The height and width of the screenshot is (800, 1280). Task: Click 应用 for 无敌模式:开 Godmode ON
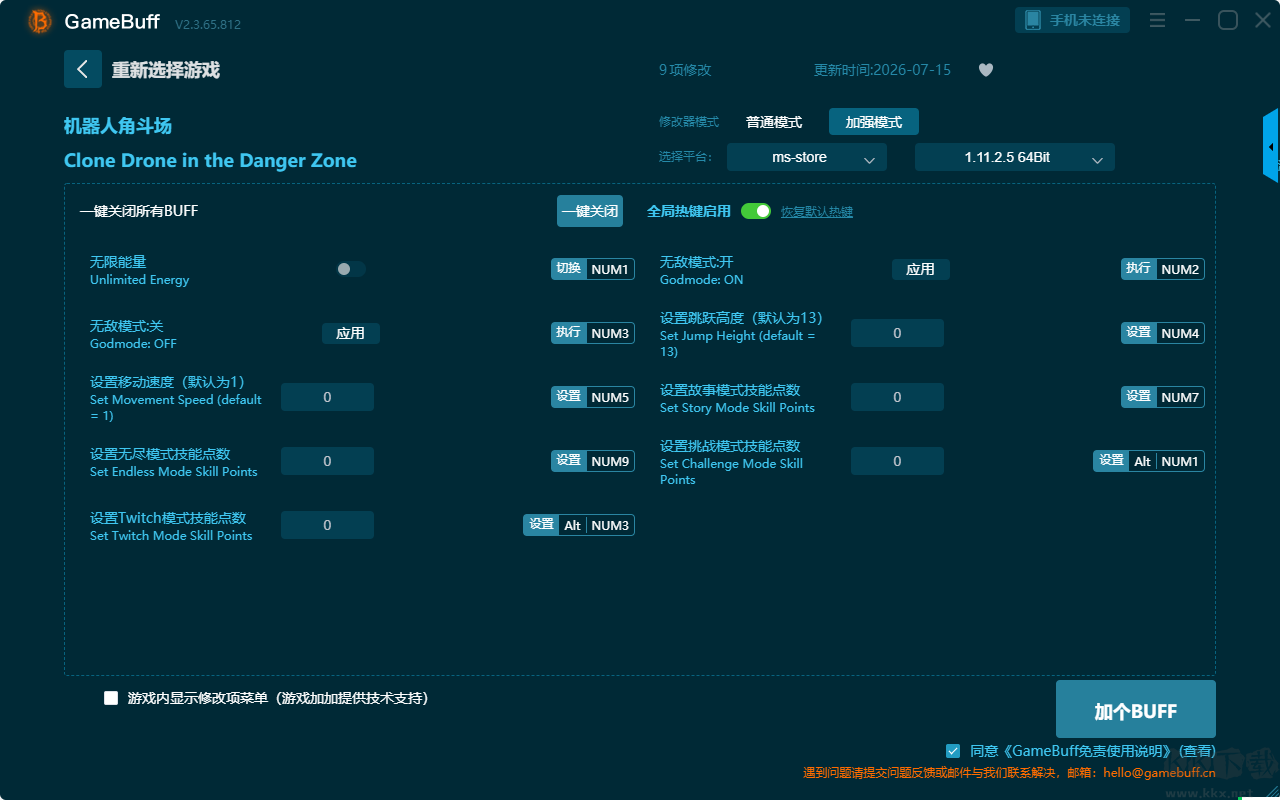921,269
